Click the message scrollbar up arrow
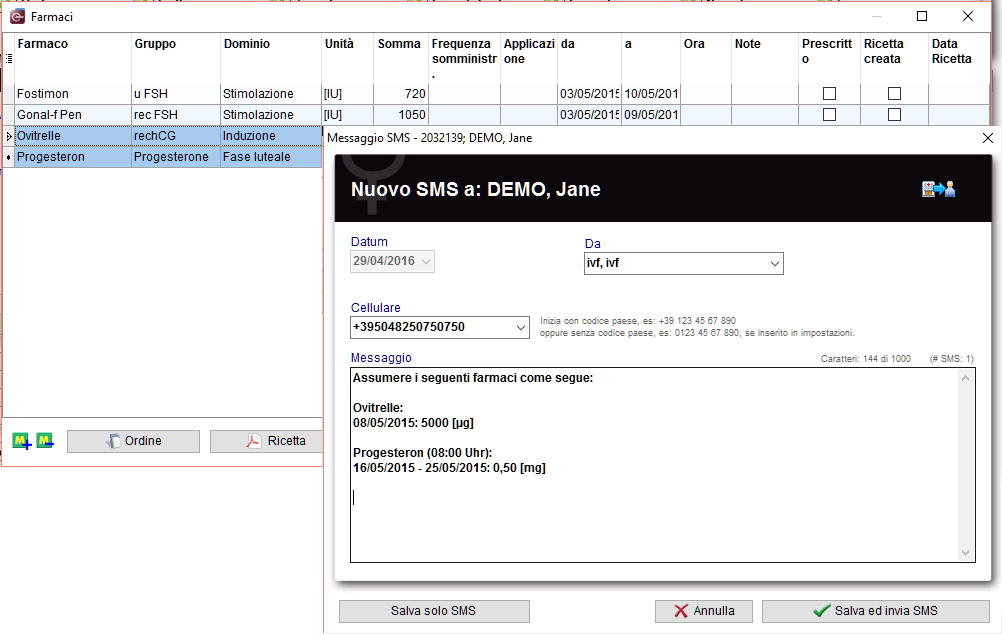Image resolution: width=1002 pixels, height=634 pixels. pos(966,378)
